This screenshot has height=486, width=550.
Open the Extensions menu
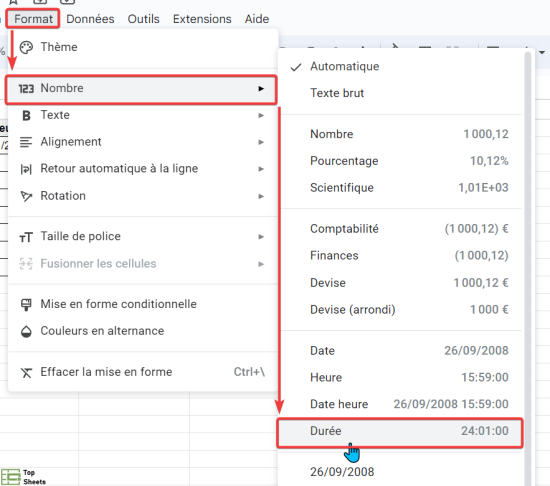pos(202,19)
